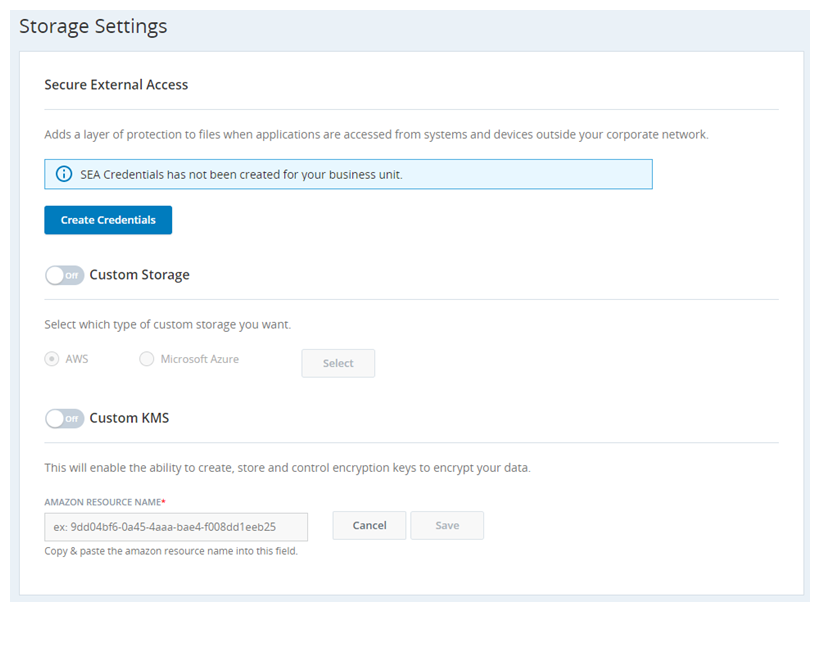821x648 pixels.
Task: Click the Select button for custom storage
Action: tap(338, 363)
